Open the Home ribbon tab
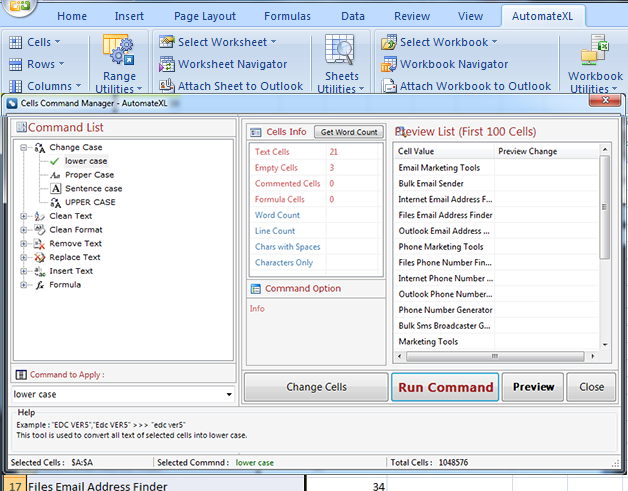 pyautogui.click(x=72, y=16)
